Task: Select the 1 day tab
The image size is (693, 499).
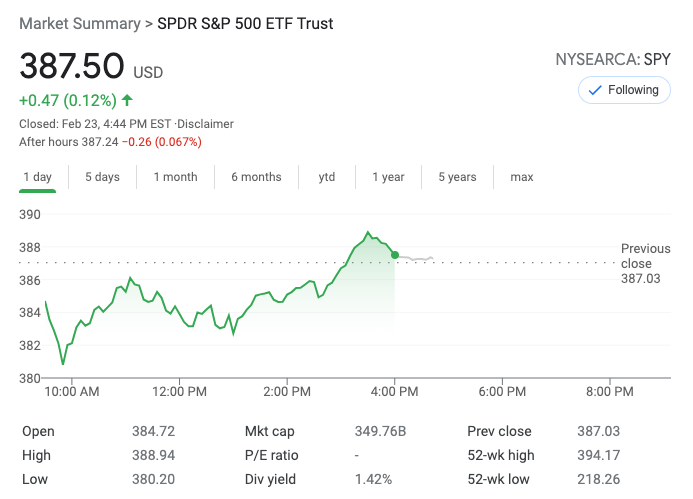Action: (x=38, y=177)
